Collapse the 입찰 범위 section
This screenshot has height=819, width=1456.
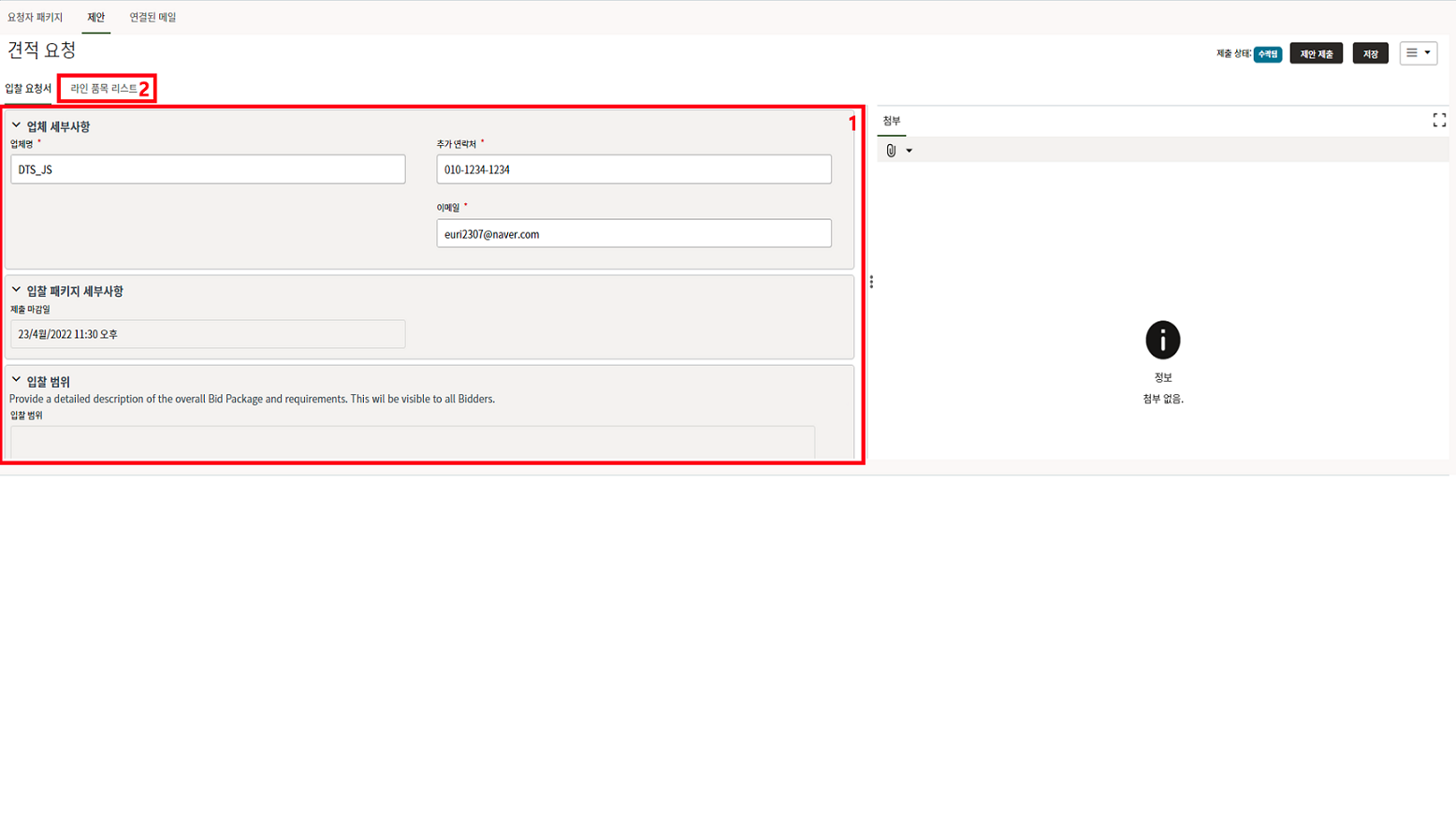coord(16,380)
